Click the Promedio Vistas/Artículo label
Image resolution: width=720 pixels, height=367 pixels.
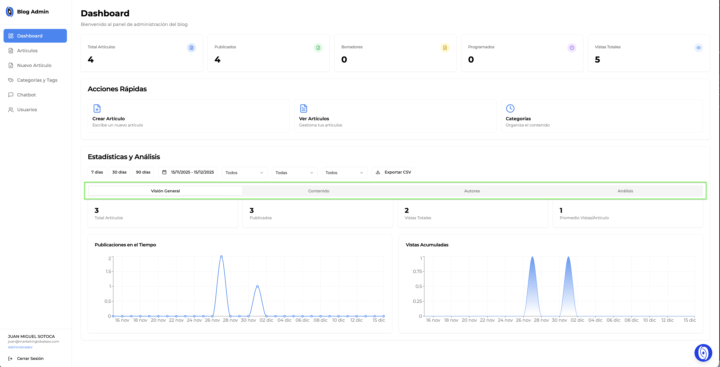coord(584,218)
